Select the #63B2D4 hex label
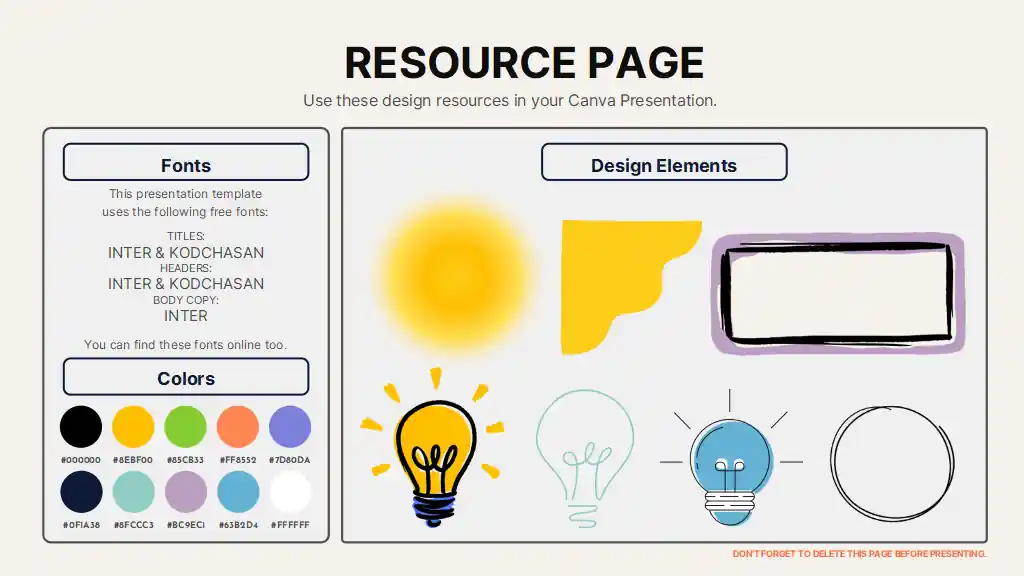 point(238,525)
